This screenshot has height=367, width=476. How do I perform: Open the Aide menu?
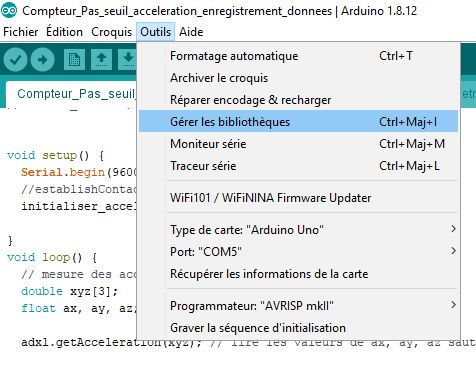pos(191,32)
